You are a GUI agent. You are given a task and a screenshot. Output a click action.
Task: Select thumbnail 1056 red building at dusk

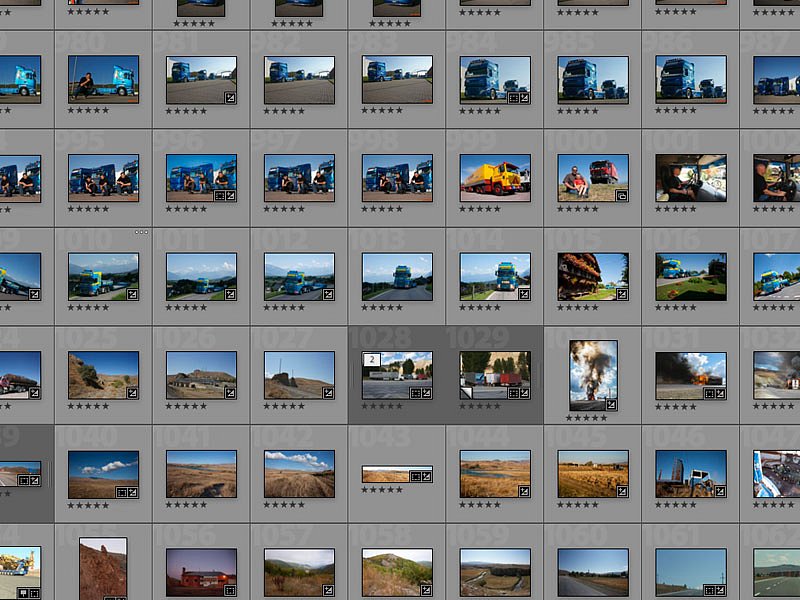(202, 572)
